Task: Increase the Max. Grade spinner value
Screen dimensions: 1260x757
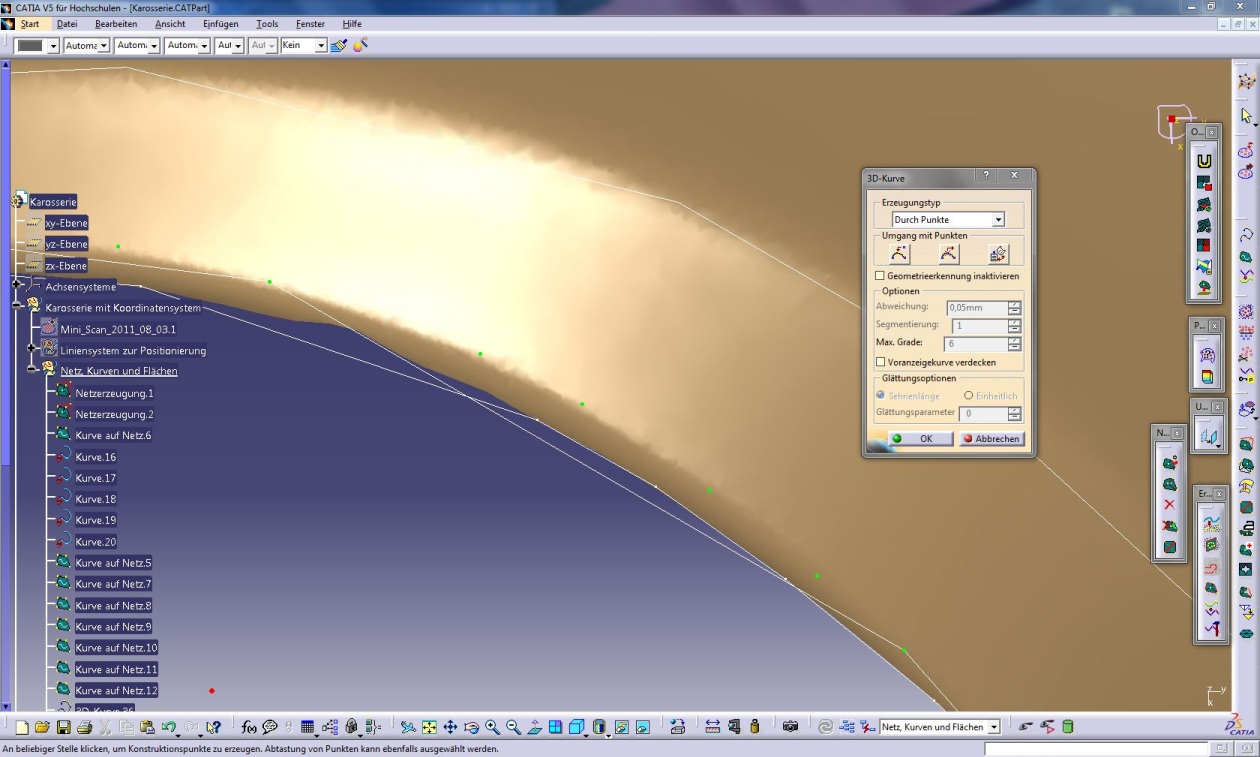Action: click(1015, 340)
